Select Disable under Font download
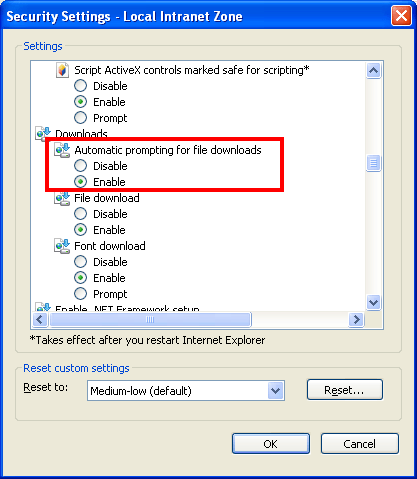 80,262
